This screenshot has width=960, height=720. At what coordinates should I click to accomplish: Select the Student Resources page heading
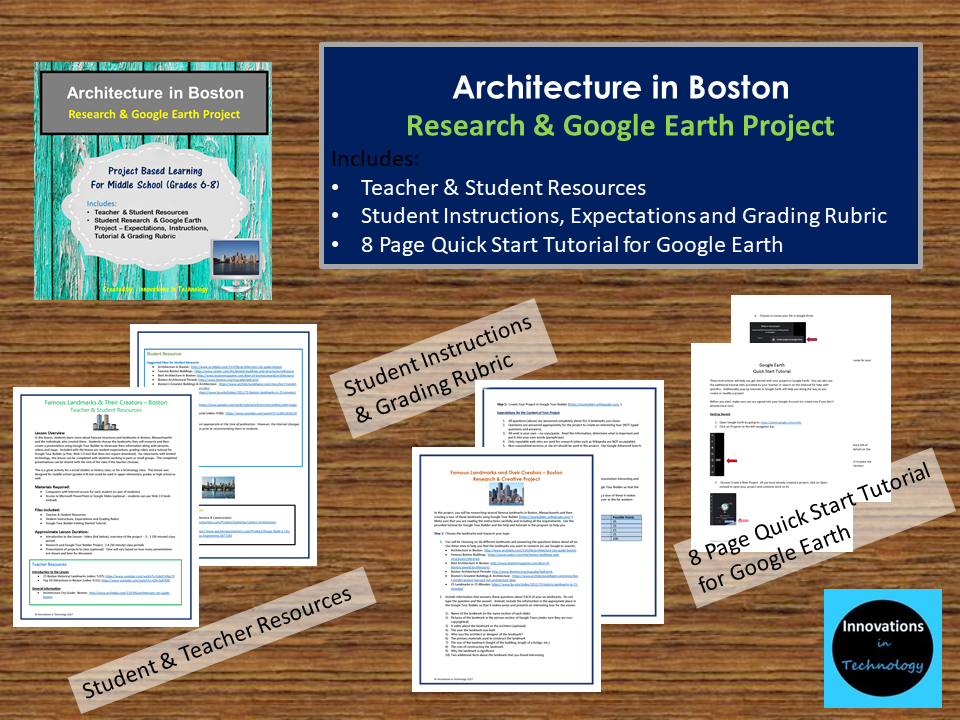tap(163, 352)
